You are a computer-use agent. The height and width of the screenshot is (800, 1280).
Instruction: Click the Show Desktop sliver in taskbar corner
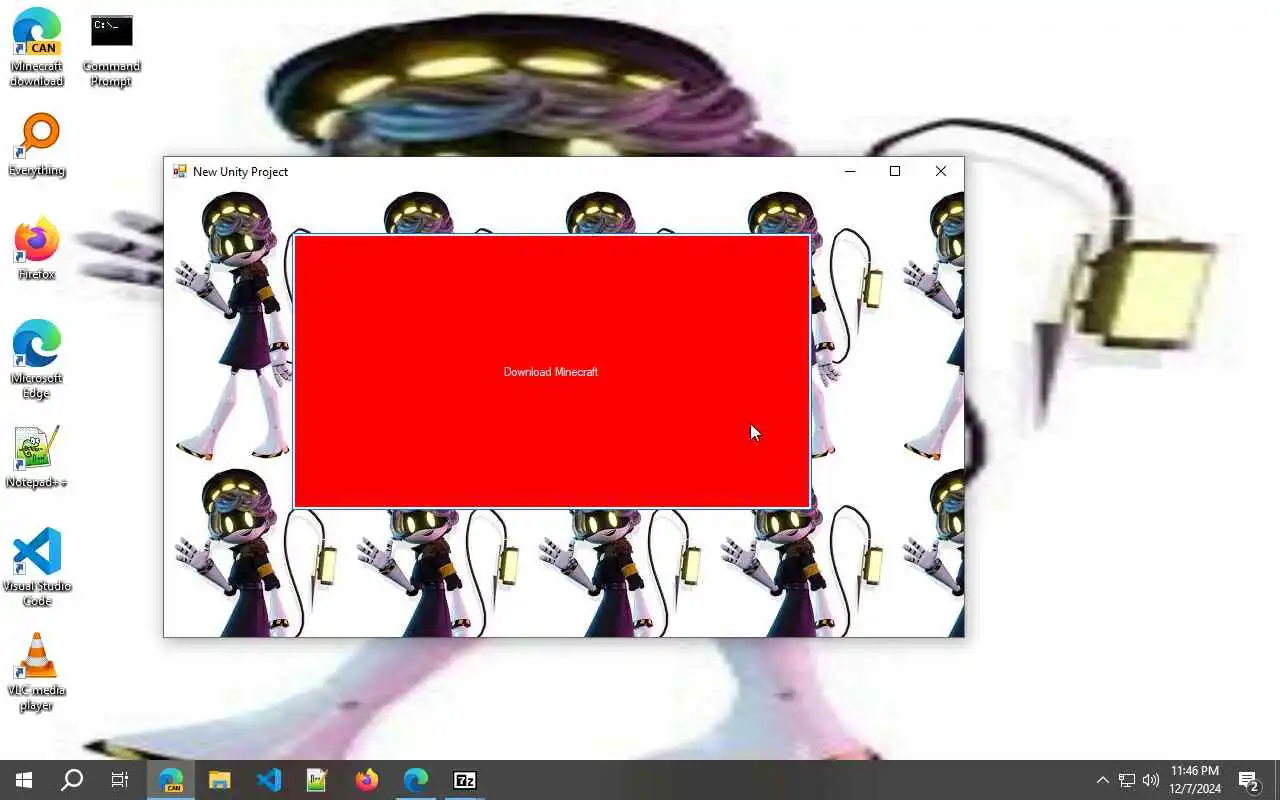coord(1277,780)
